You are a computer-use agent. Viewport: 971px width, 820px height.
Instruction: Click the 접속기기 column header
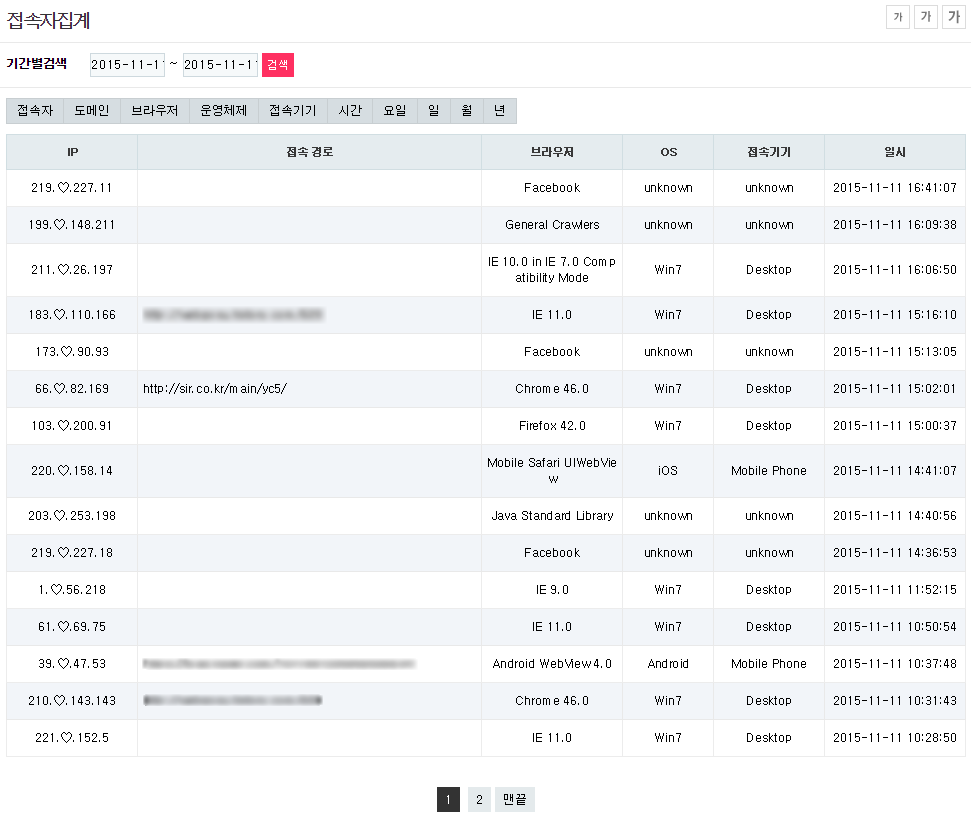[769, 152]
